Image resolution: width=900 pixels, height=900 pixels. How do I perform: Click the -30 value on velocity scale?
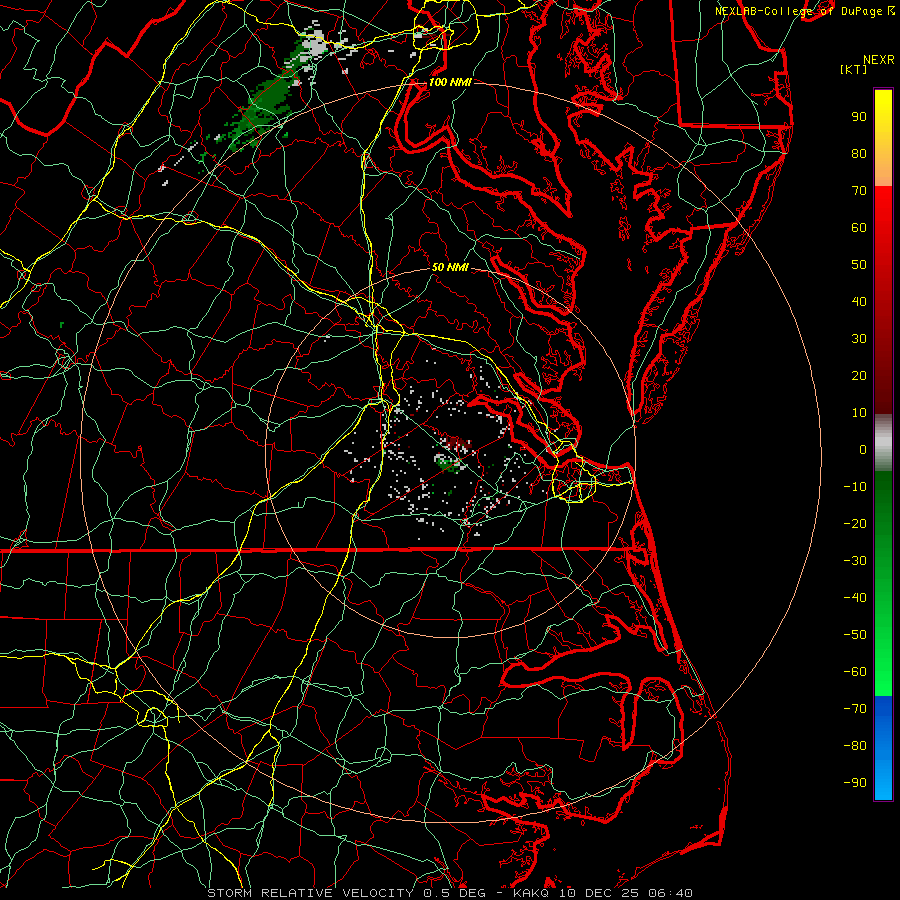pos(855,561)
